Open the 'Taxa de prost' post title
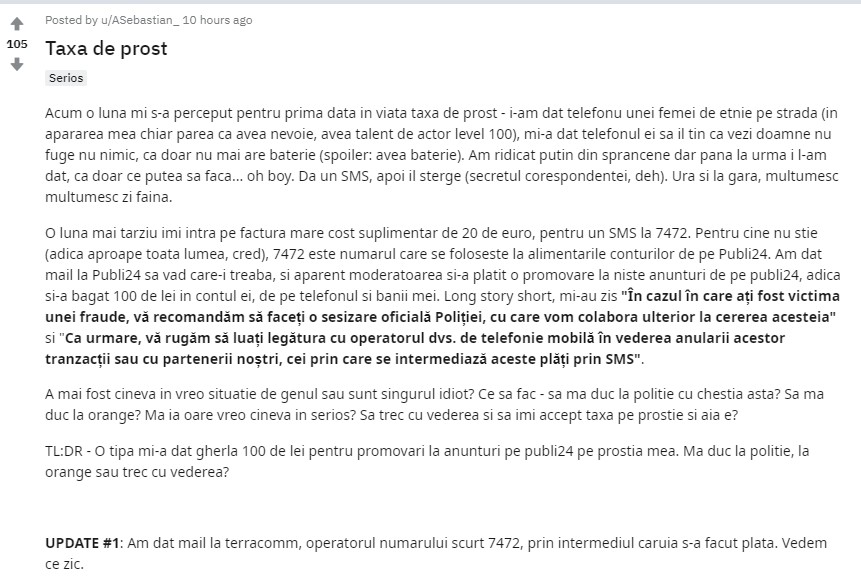Viewport: 861px width, 582px height. (106, 48)
